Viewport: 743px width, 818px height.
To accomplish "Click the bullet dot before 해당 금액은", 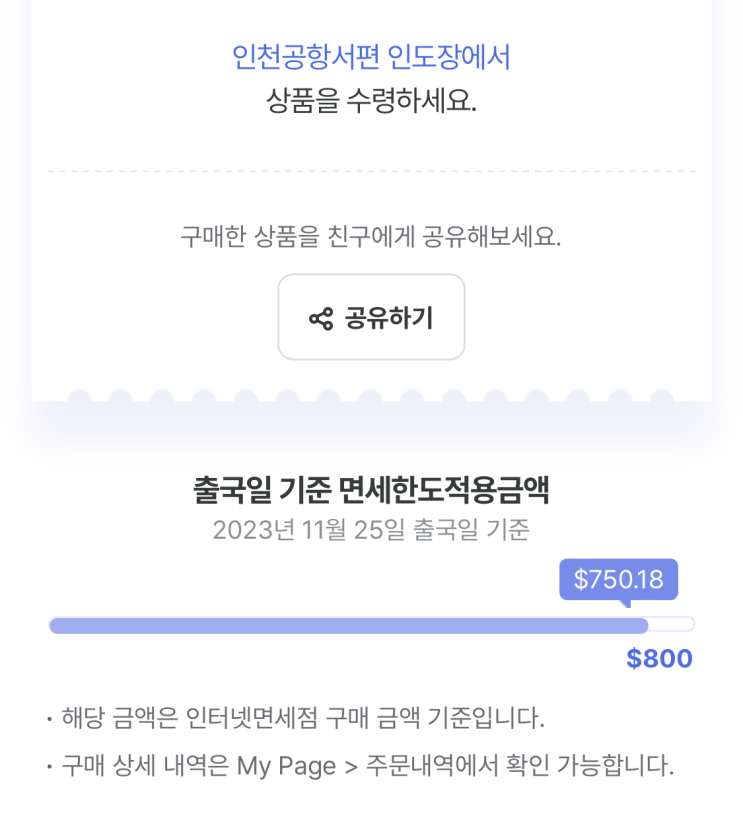I will coord(48,718).
